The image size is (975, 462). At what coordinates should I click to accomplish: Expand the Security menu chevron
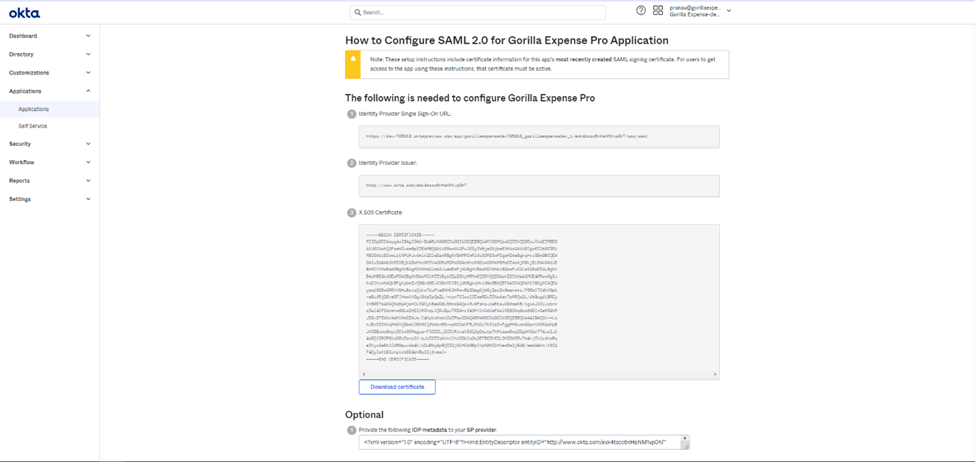tap(88, 144)
